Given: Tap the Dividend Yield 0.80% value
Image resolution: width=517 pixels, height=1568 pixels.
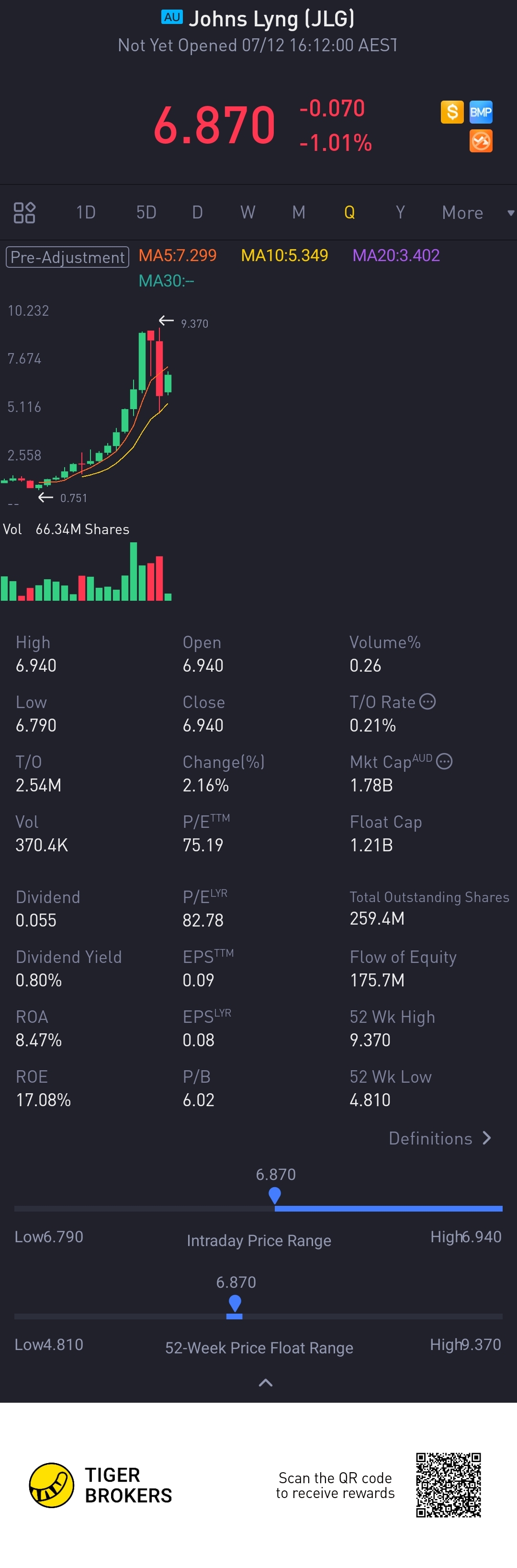Looking at the screenshot, I should click(39, 980).
